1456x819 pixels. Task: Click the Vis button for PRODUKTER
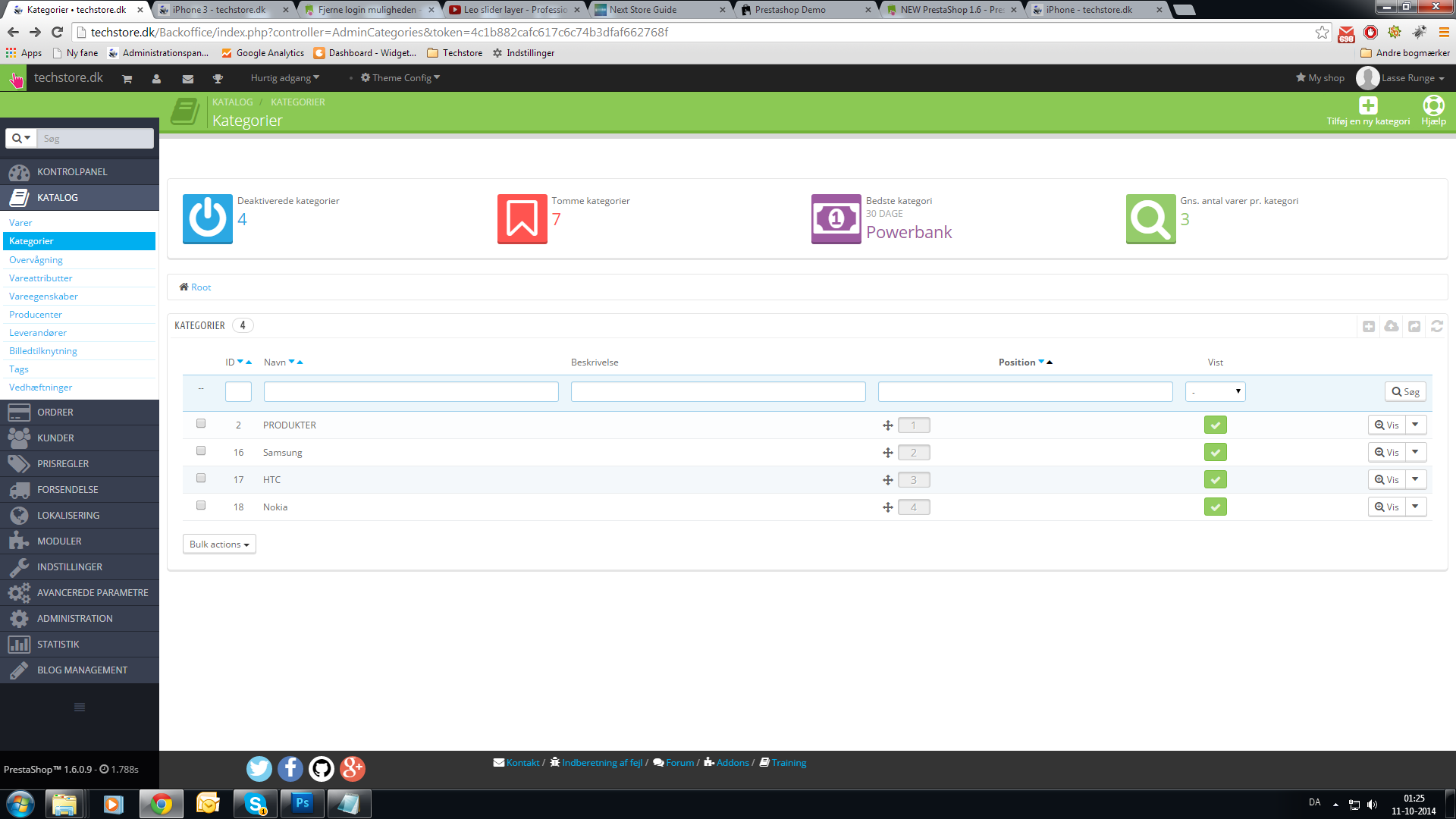click(x=1386, y=425)
